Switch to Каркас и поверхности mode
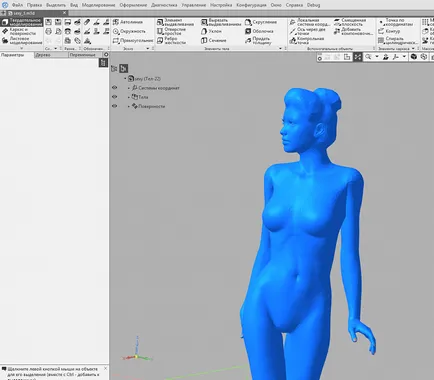The height and width of the screenshot is (380, 434). [x=19, y=31]
